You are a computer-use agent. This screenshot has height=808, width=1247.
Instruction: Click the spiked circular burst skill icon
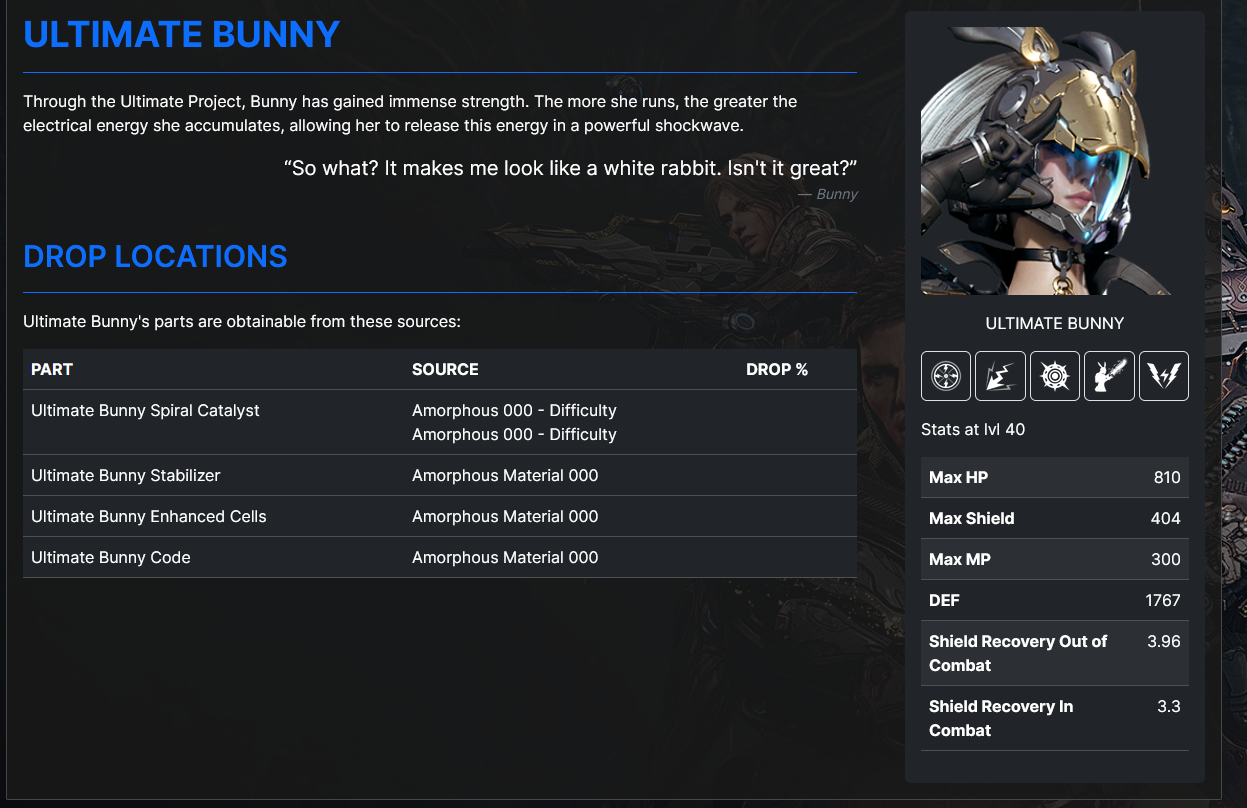point(1055,376)
